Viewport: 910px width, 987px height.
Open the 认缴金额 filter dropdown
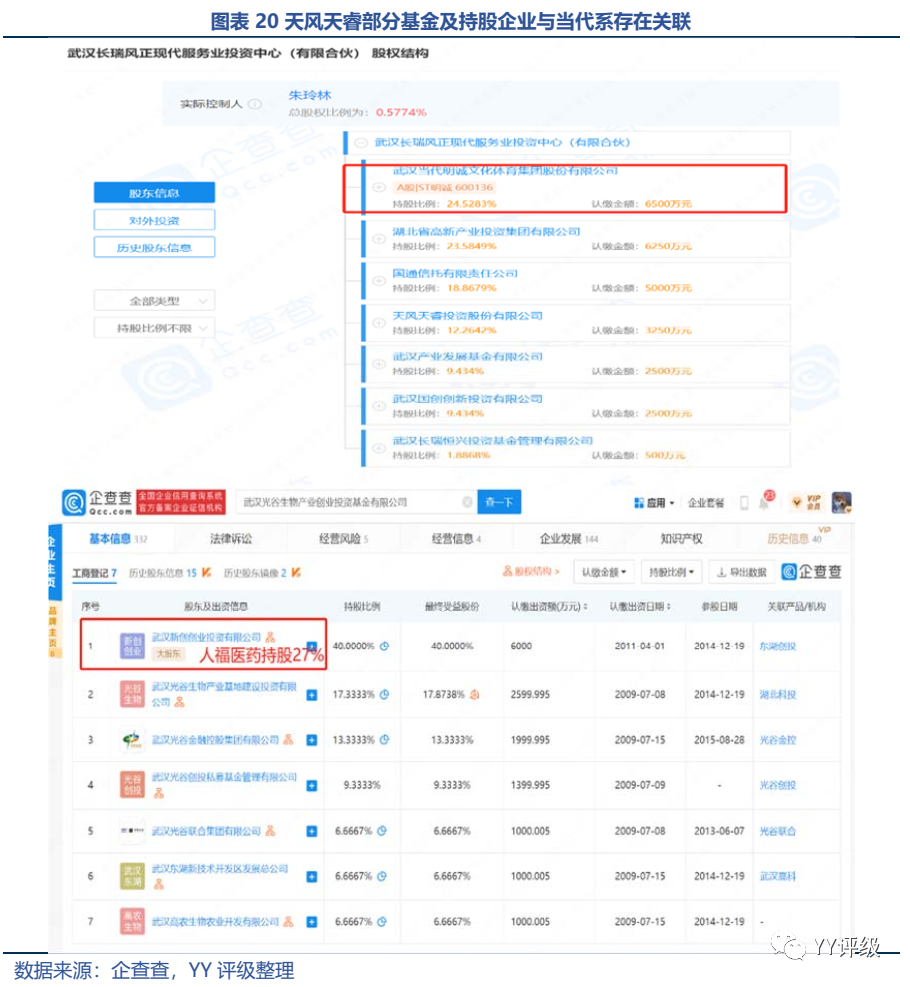click(x=604, y=572)
